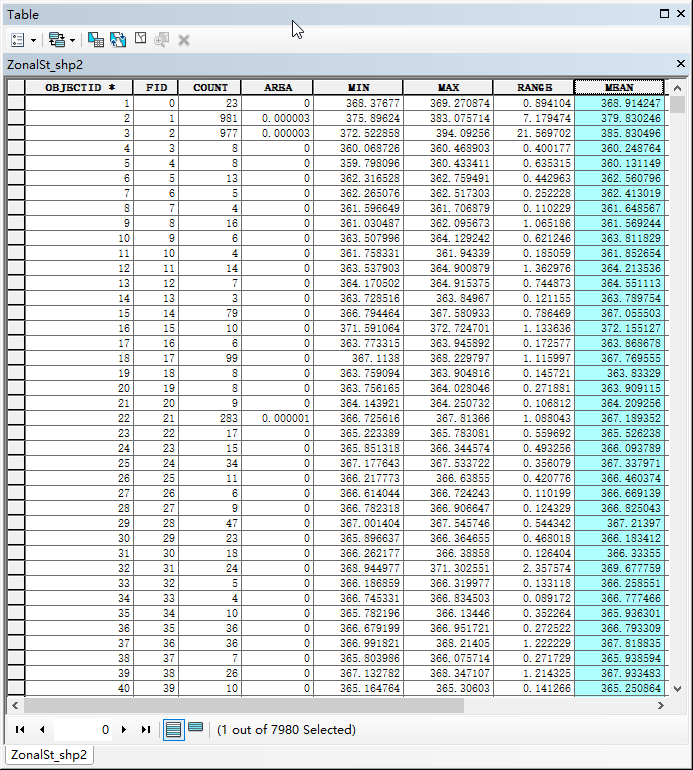Click the FID column header

[156, 87]
